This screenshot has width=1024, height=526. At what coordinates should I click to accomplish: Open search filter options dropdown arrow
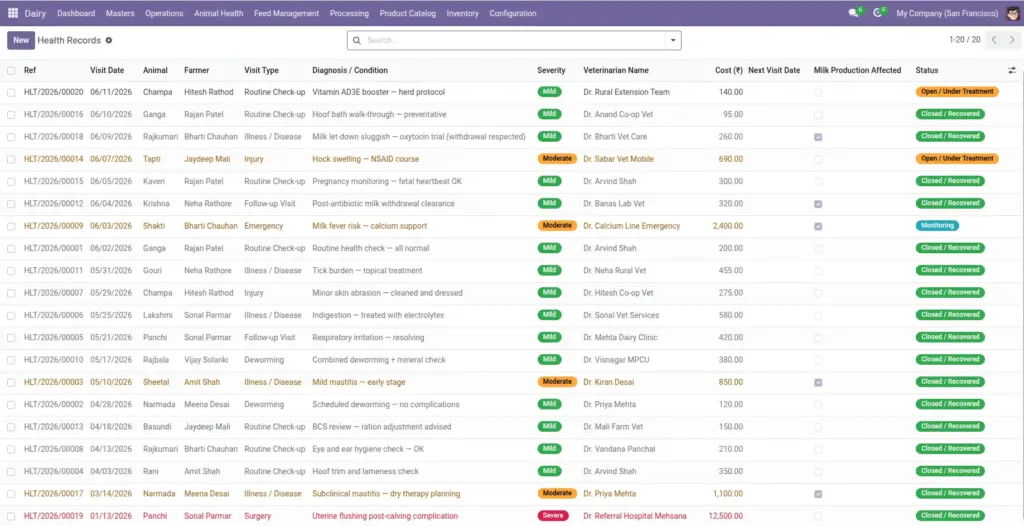point(673,41)
